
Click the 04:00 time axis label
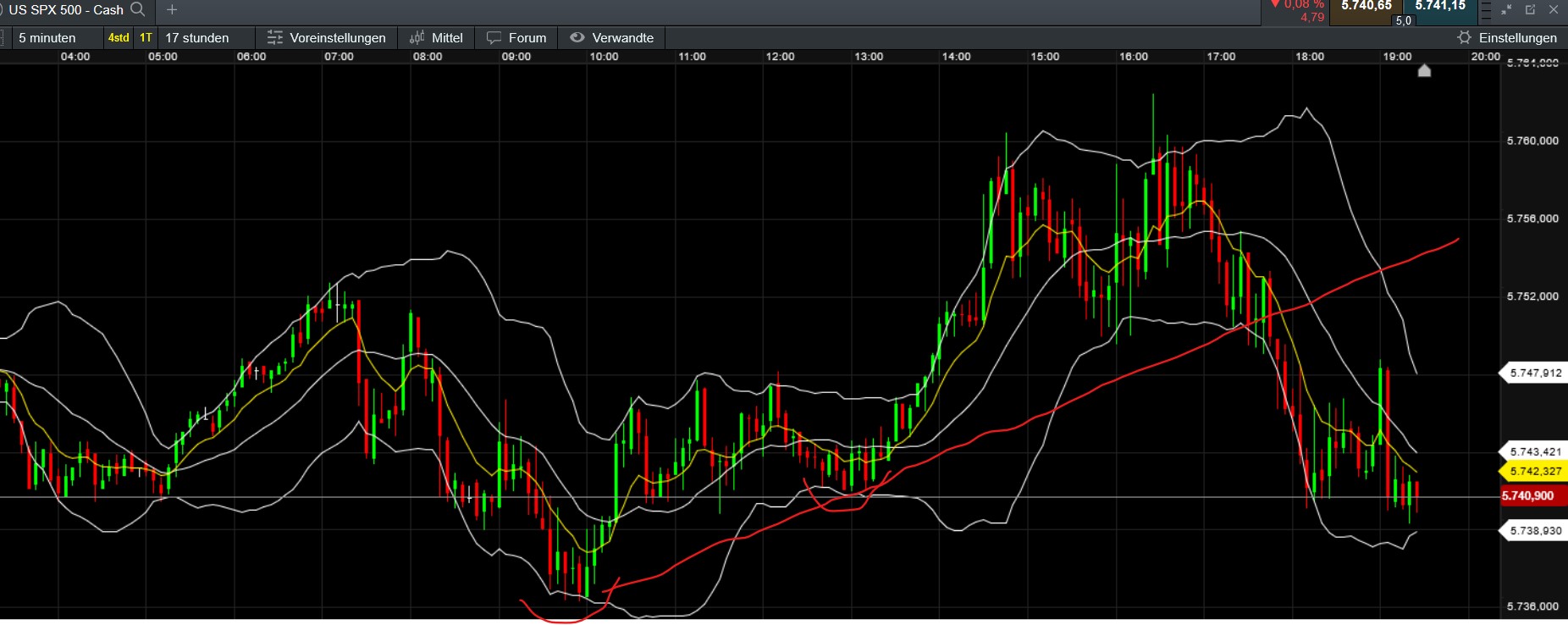coord(75,57)
